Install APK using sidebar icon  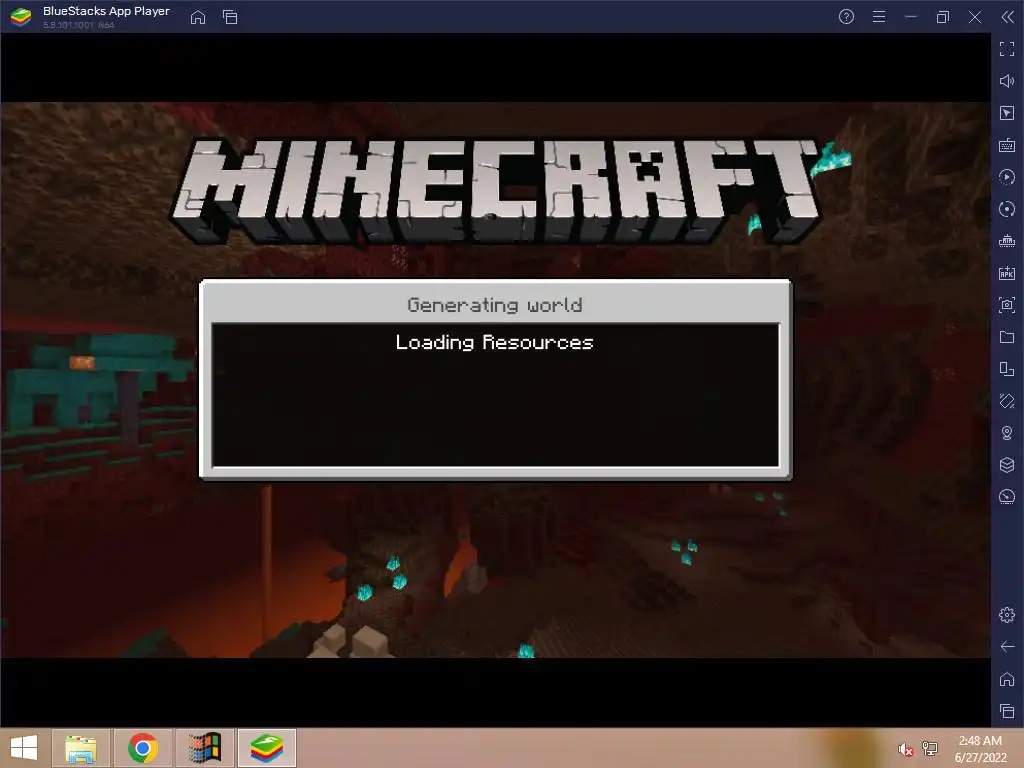(1007, 273)
